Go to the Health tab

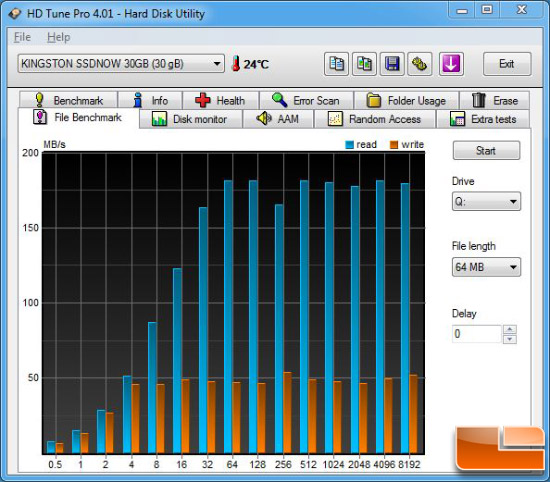(x=221, y=100)
